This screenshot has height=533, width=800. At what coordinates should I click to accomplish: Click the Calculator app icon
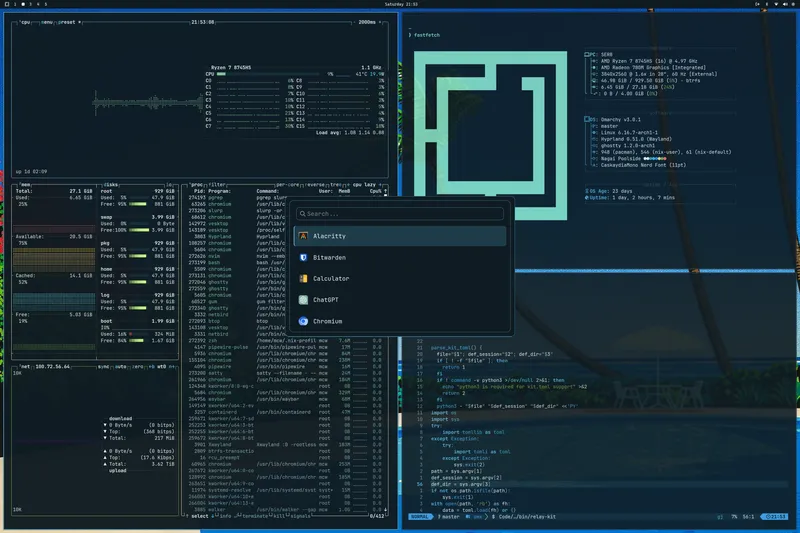pos(303,278)
